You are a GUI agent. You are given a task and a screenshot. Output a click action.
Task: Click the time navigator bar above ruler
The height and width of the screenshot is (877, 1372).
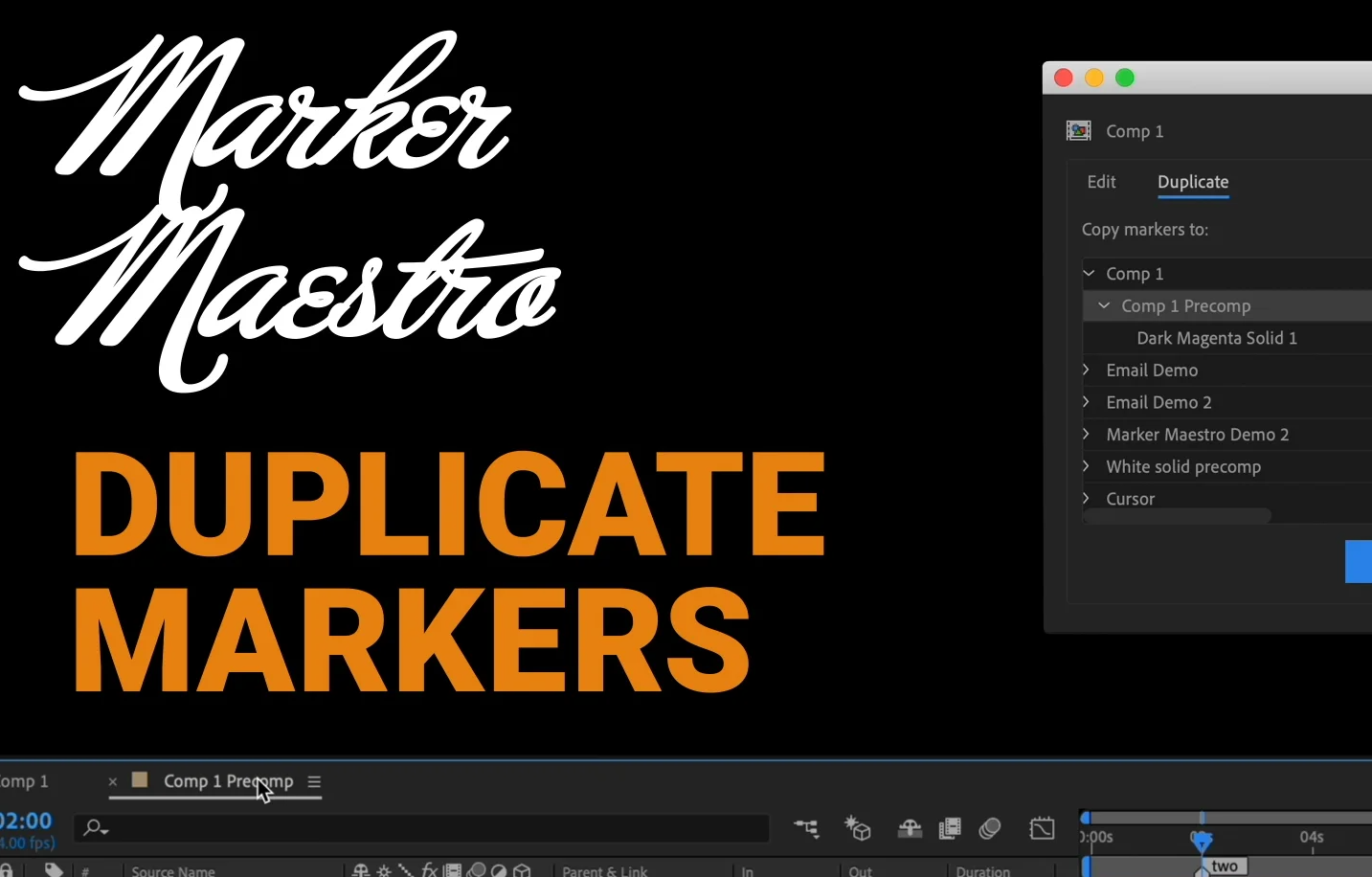point(1228,818)
